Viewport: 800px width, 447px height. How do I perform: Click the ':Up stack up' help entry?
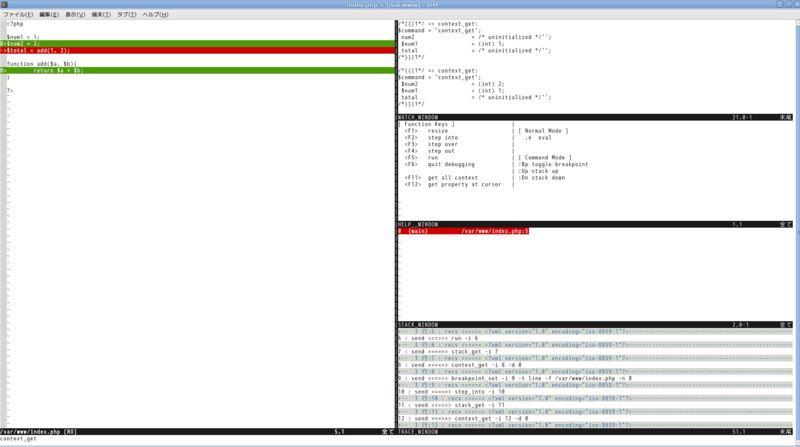tap(538, 171)
